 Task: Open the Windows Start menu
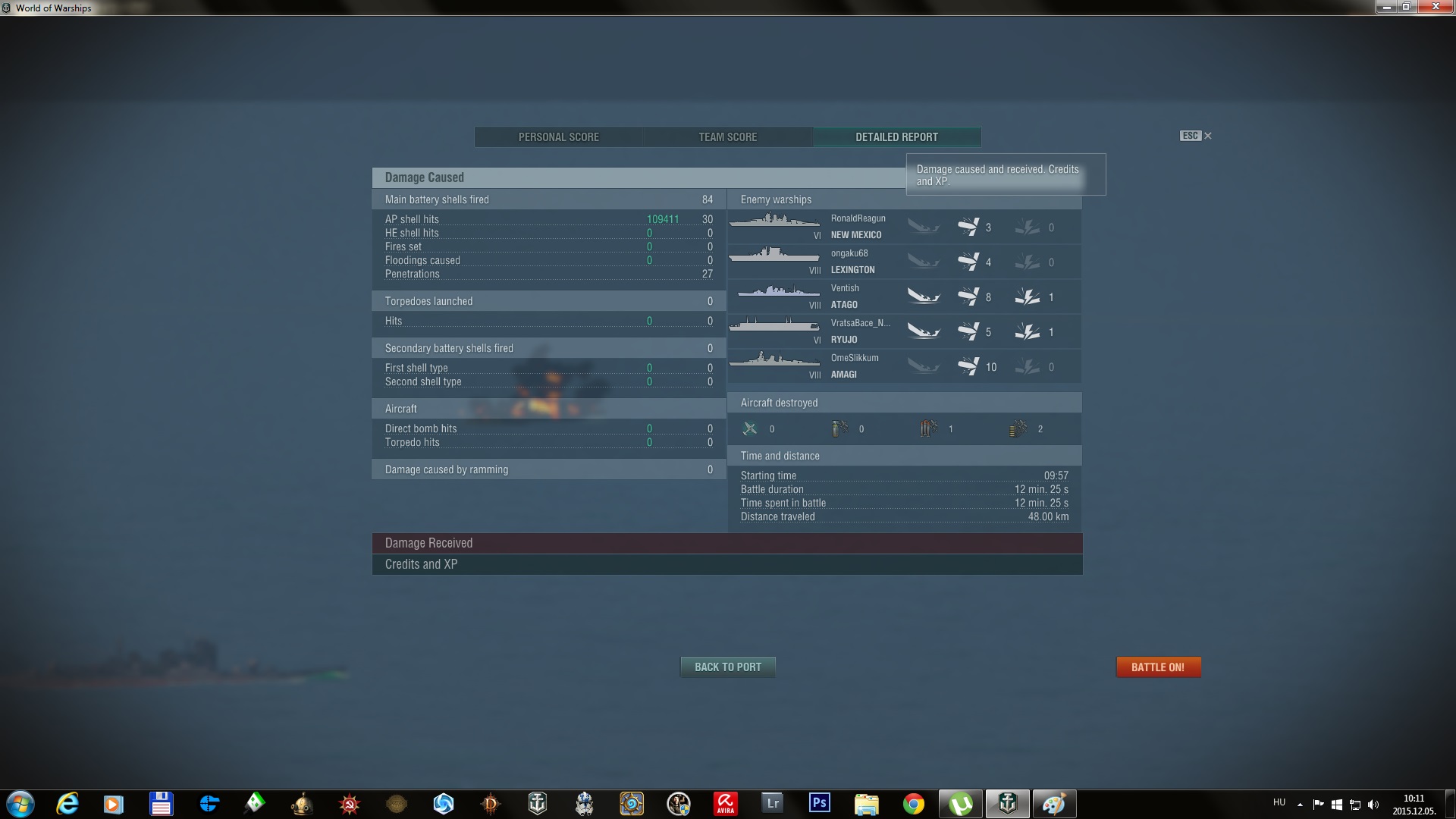point(20,804)
